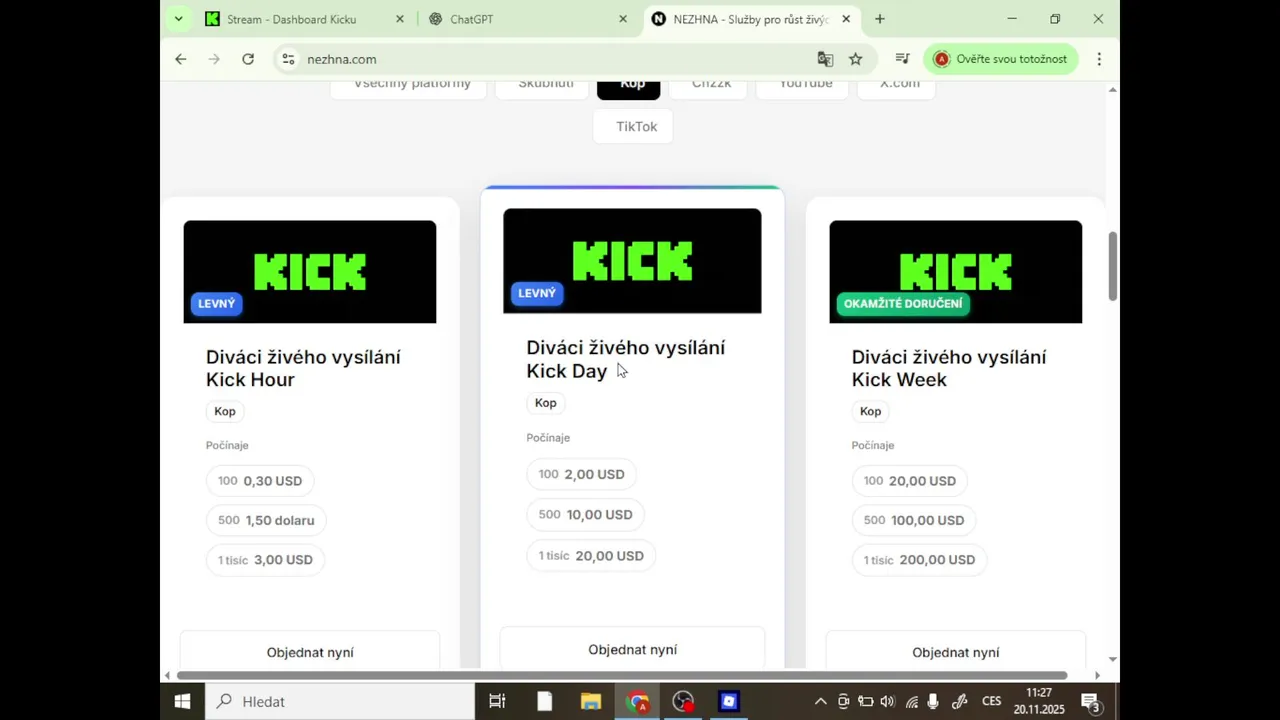This screenshot has width=1280, height=720.
Task: Click the Hledat taskbar search box
Action: 340,701
